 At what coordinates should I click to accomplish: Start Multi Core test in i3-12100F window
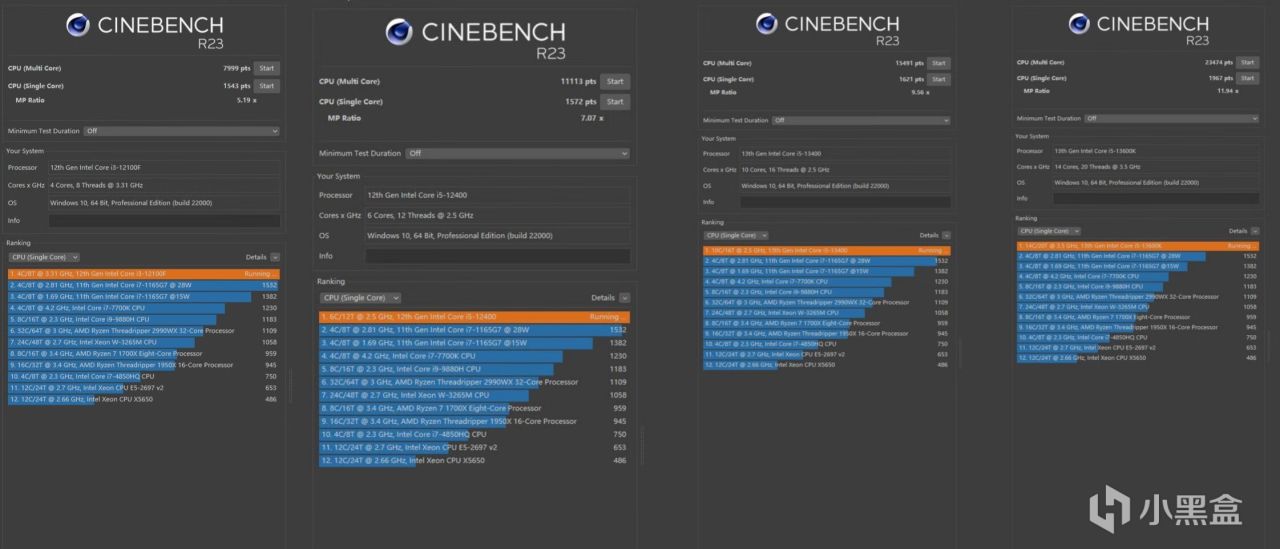click(x=266, y=68)
